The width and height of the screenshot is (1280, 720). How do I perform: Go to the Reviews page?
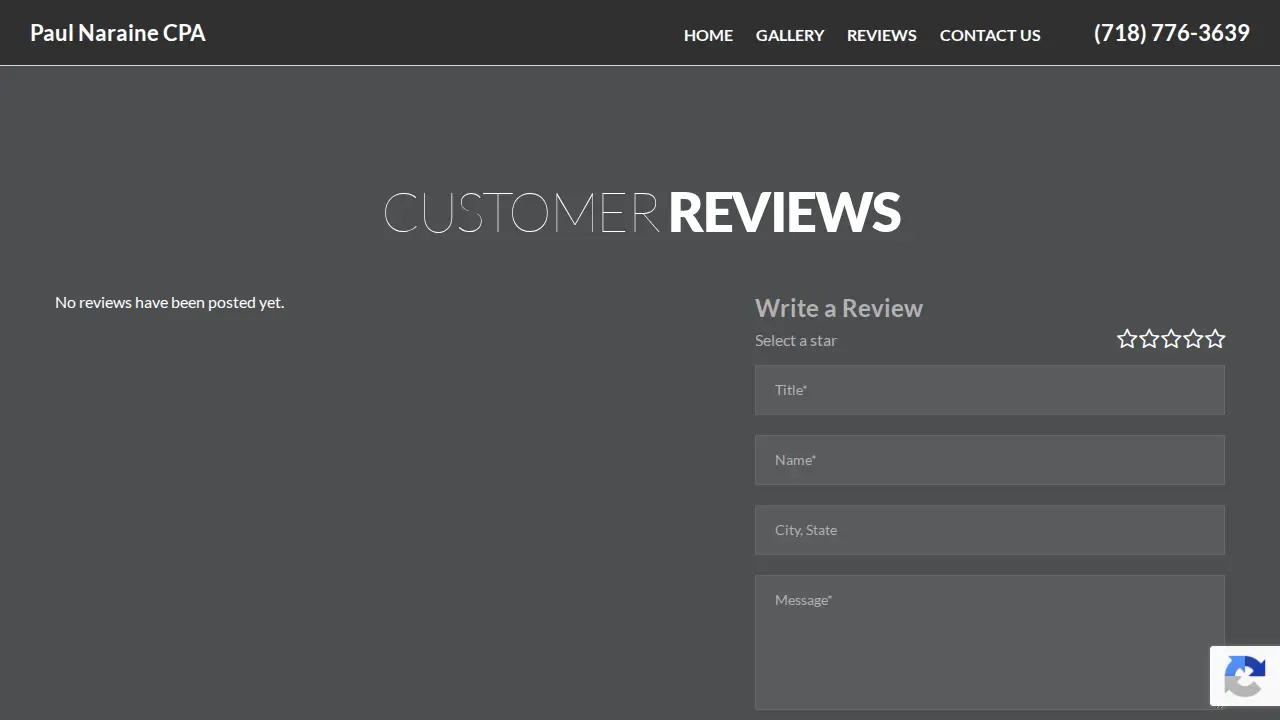(882, 35)
